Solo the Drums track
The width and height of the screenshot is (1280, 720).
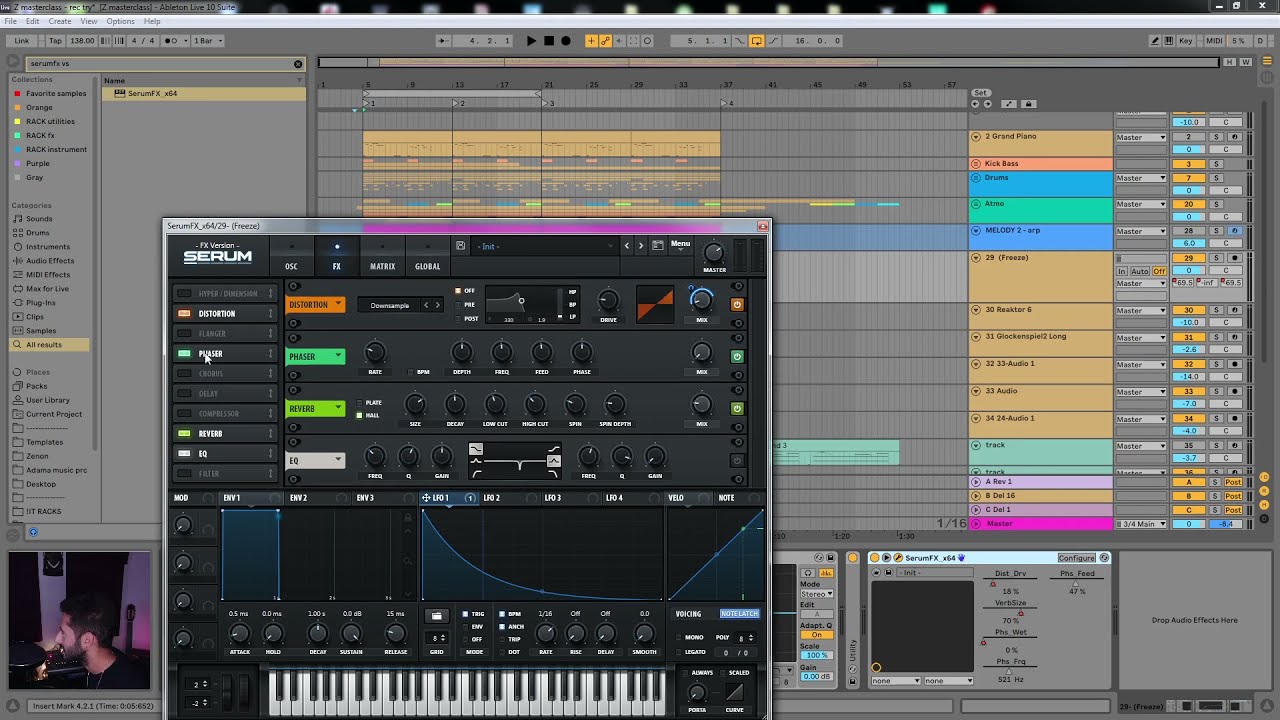click(1217, 178)
